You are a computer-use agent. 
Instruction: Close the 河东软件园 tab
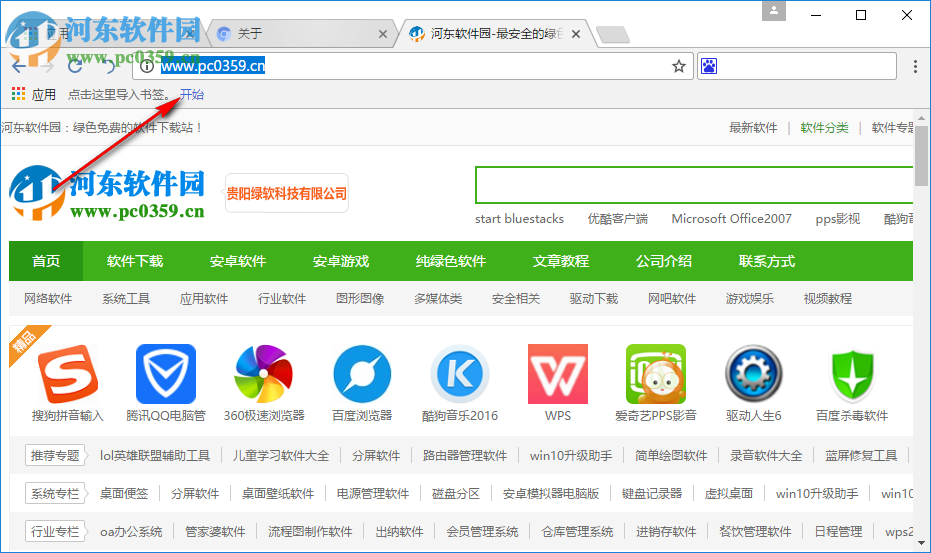pyautogui.click(x=576, y=34)
